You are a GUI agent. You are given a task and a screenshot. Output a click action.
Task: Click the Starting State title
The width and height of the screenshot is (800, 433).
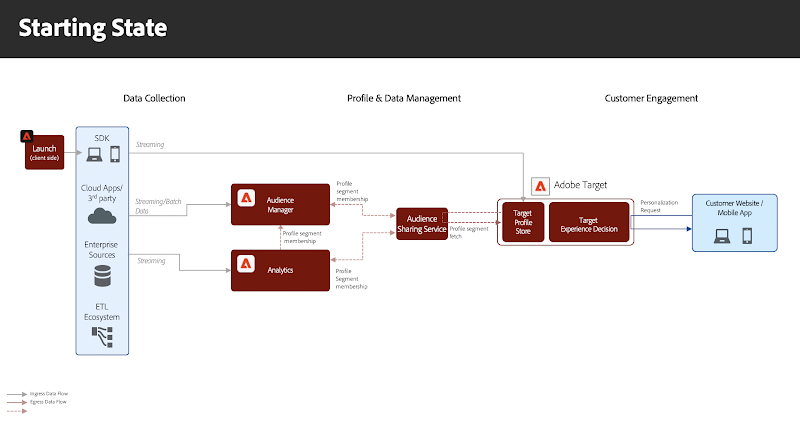tap(92, 28)
